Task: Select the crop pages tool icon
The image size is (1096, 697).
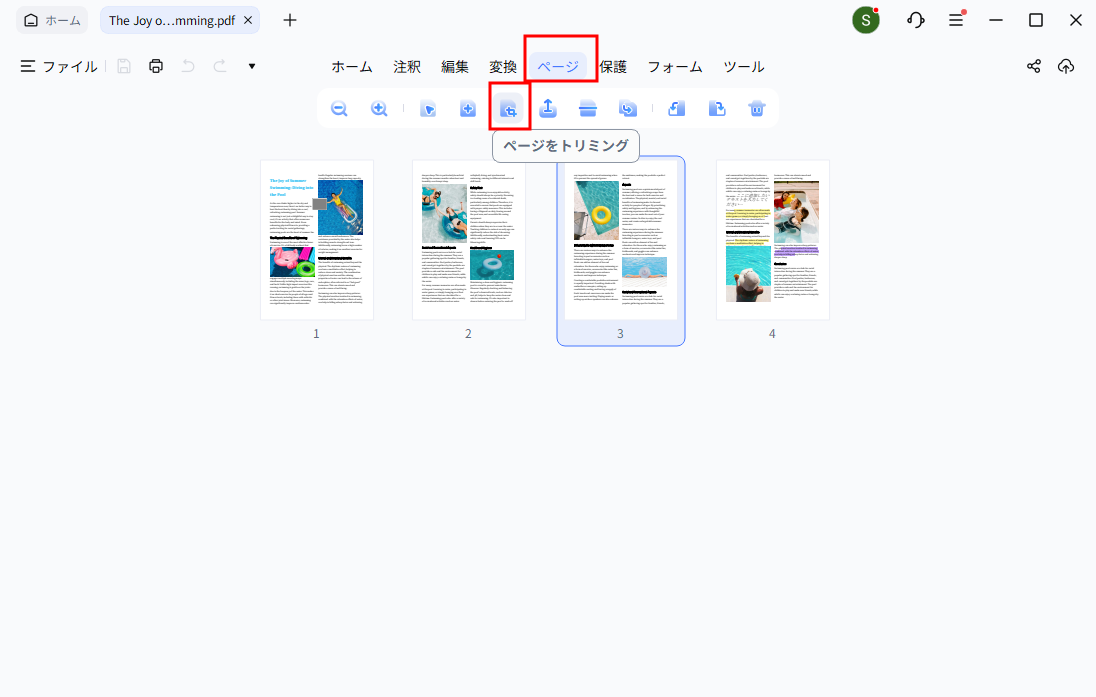Action: [x=509, y=109]
